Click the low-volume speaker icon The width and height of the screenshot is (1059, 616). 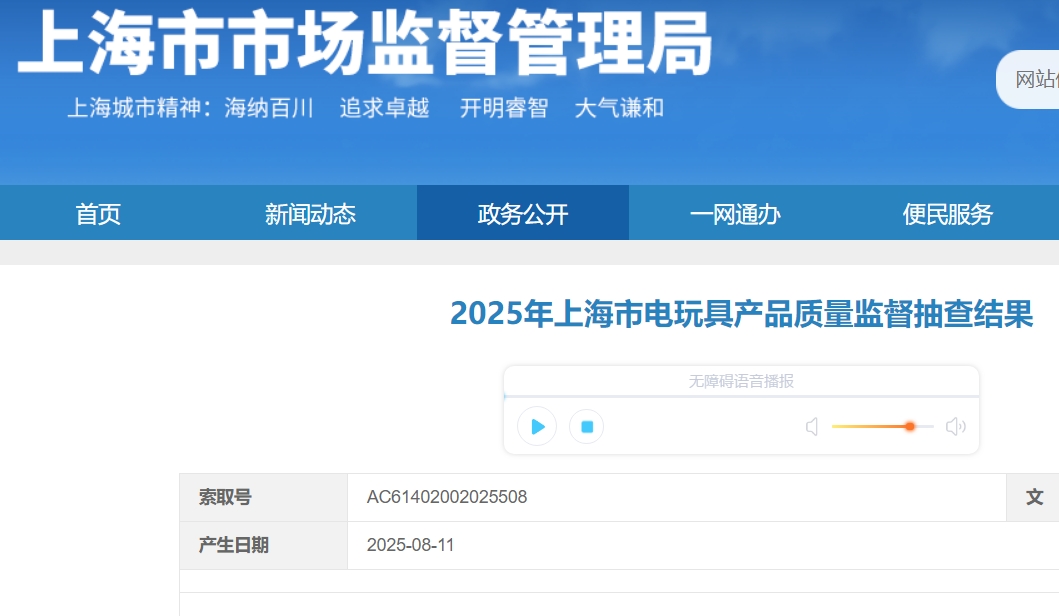pyautogui.click(x=812, y=427)
